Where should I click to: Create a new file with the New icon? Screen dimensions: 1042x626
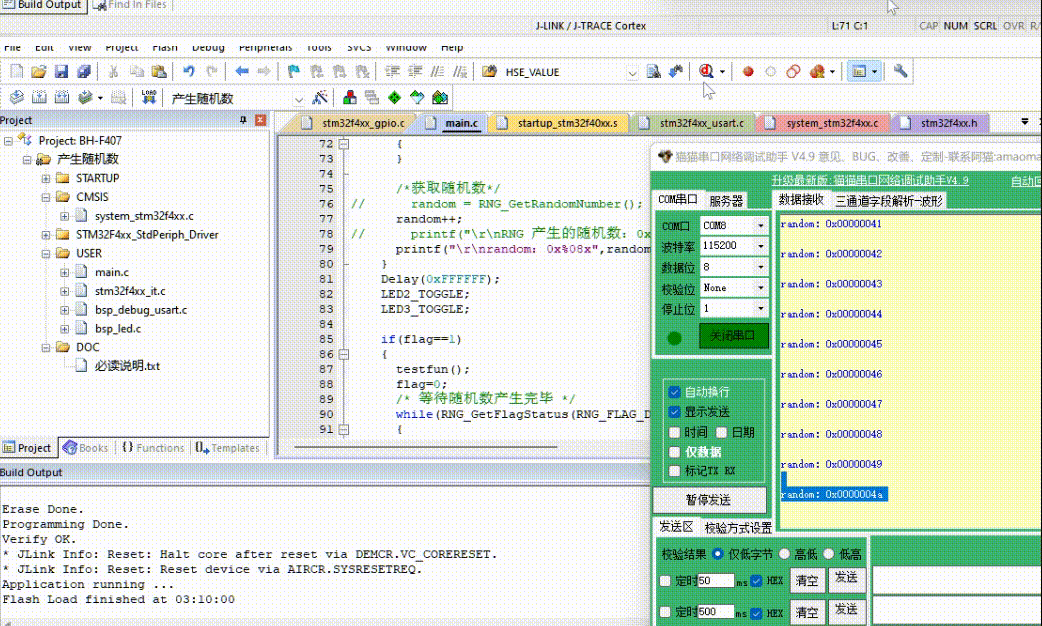[x=17, y=71]
